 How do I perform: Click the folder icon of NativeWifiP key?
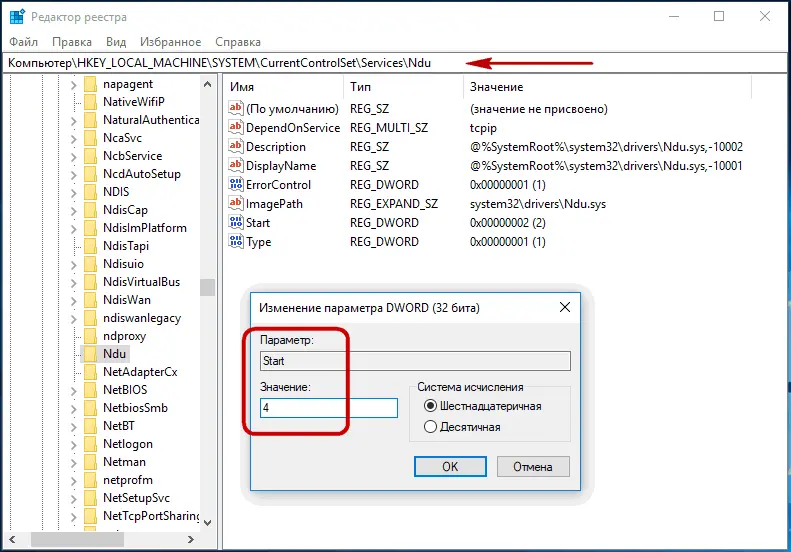90,102
